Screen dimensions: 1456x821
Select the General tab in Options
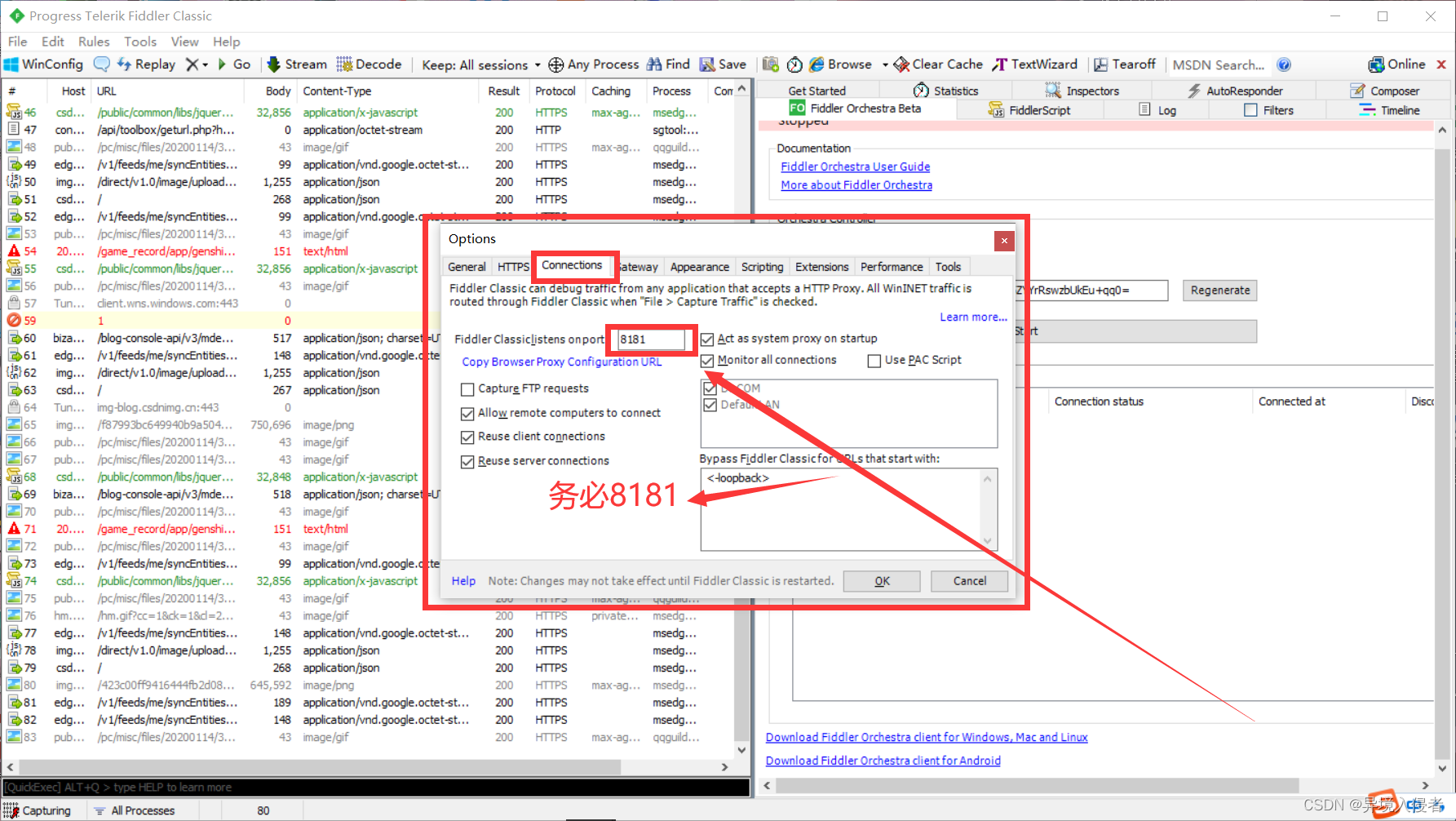(467, 267)
